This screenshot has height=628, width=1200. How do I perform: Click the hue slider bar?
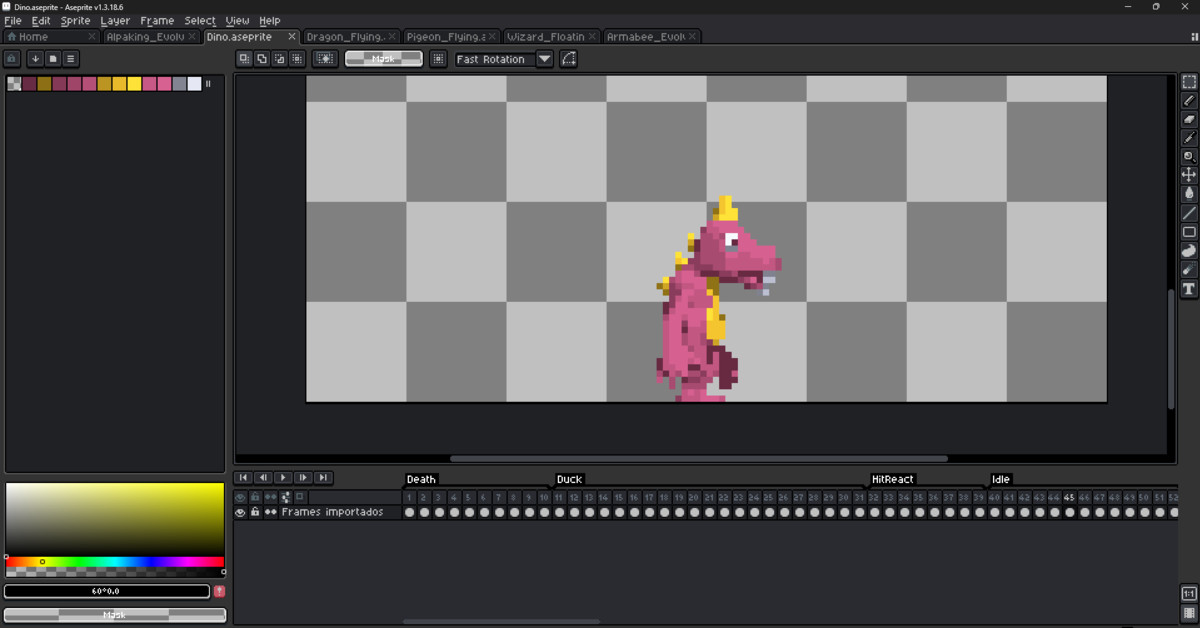point(115,562)
